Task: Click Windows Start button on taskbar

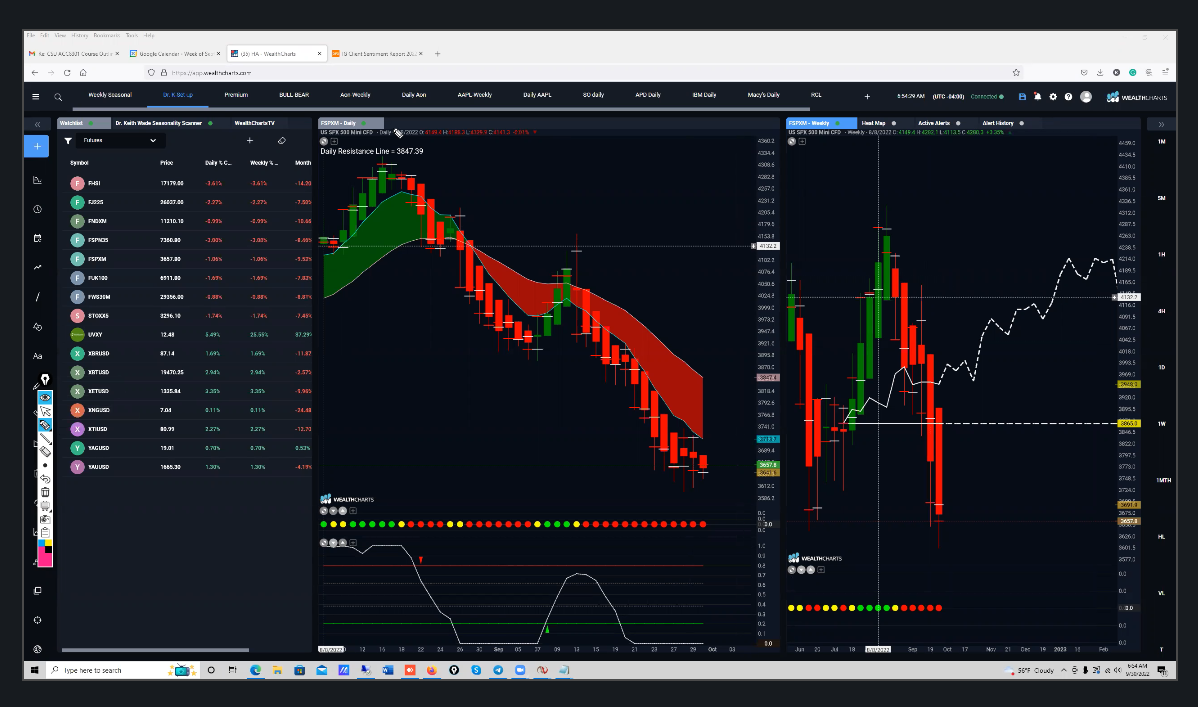Action: click(34, 670)
